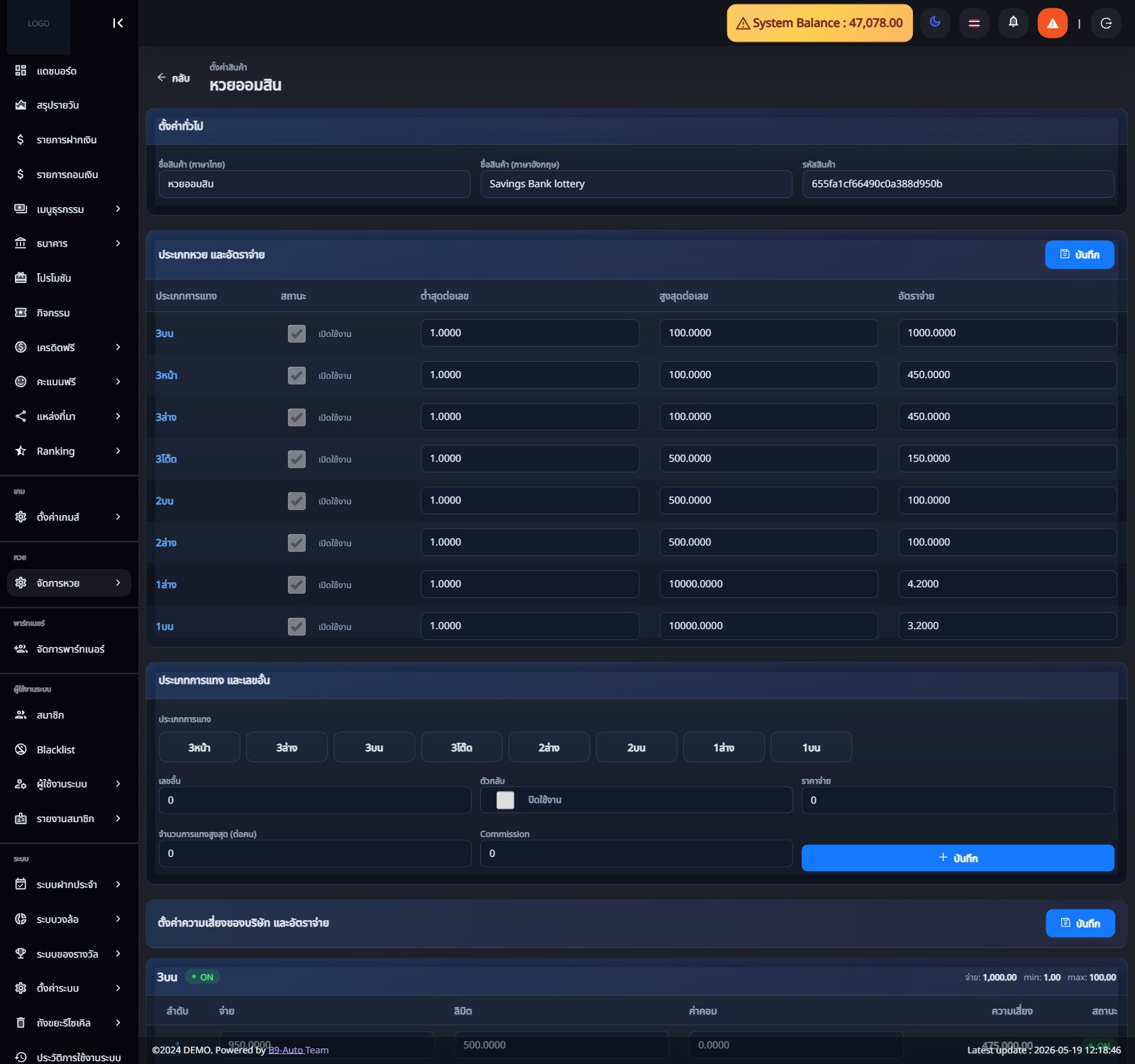Focus the English product name field
Image resolution: width=1135 pixels, height=1064 pixels.
click(x=636, y=184)
